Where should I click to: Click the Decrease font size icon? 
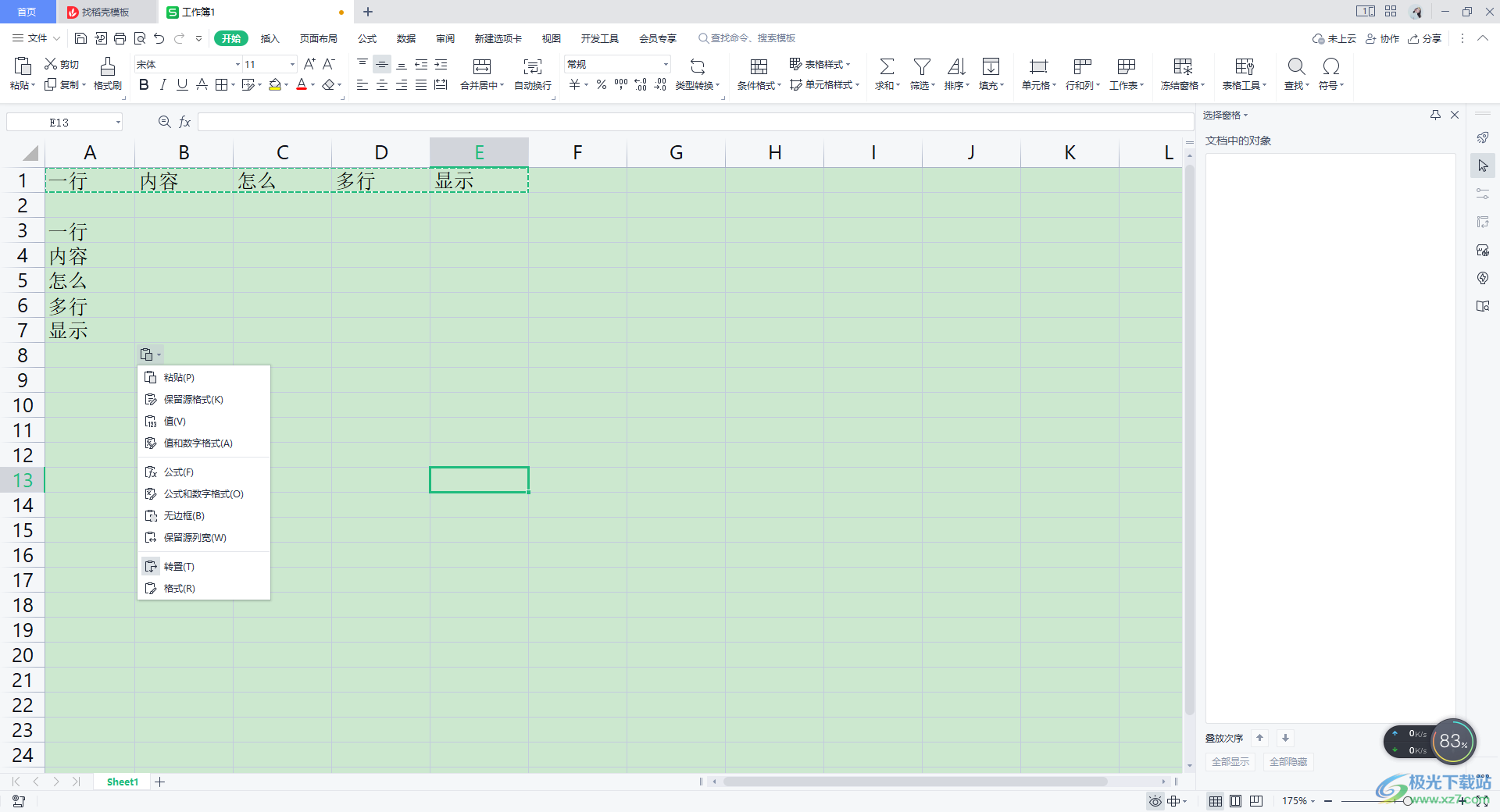click(x=329, y=64)
